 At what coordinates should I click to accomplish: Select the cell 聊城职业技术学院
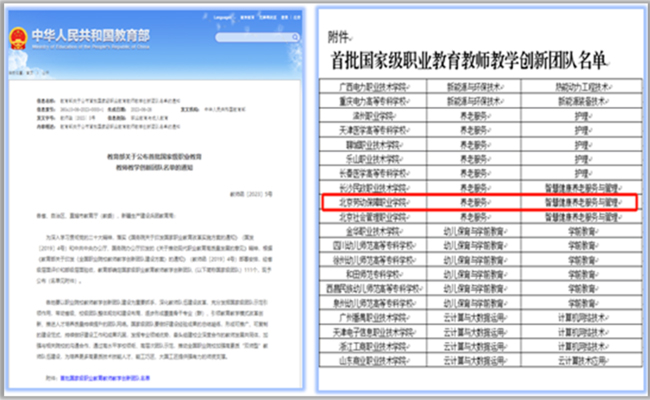pyautogui.click(x=373, y=145)
